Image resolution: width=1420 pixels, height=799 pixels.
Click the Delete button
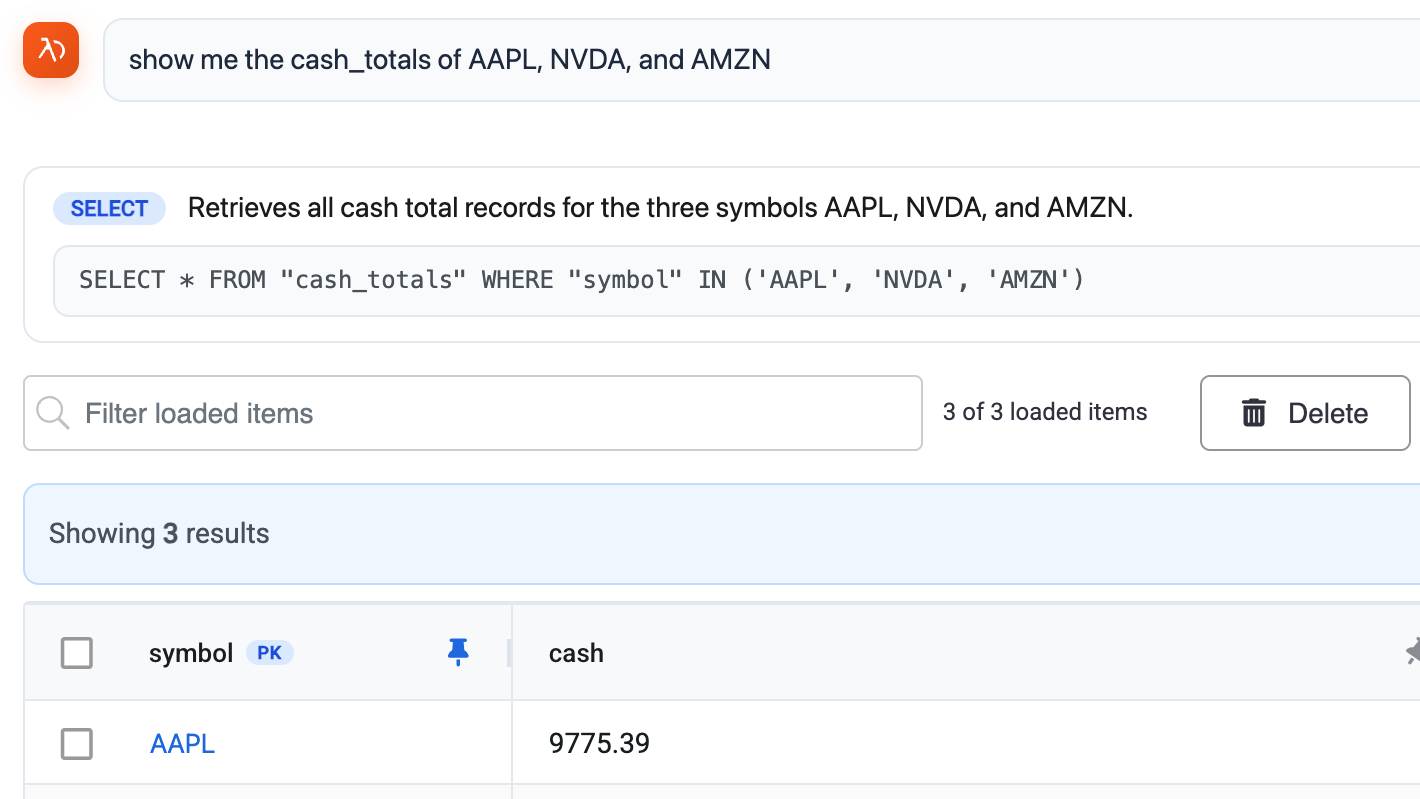click(x=1305, y=413)
